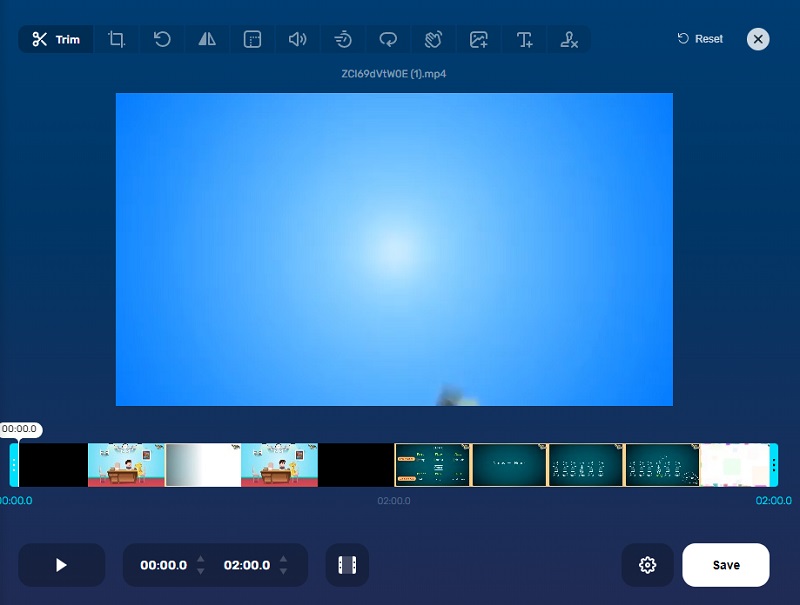Select the remove audio tool
The height and width of the screenshot is (605, 800).
click(568, 39)
